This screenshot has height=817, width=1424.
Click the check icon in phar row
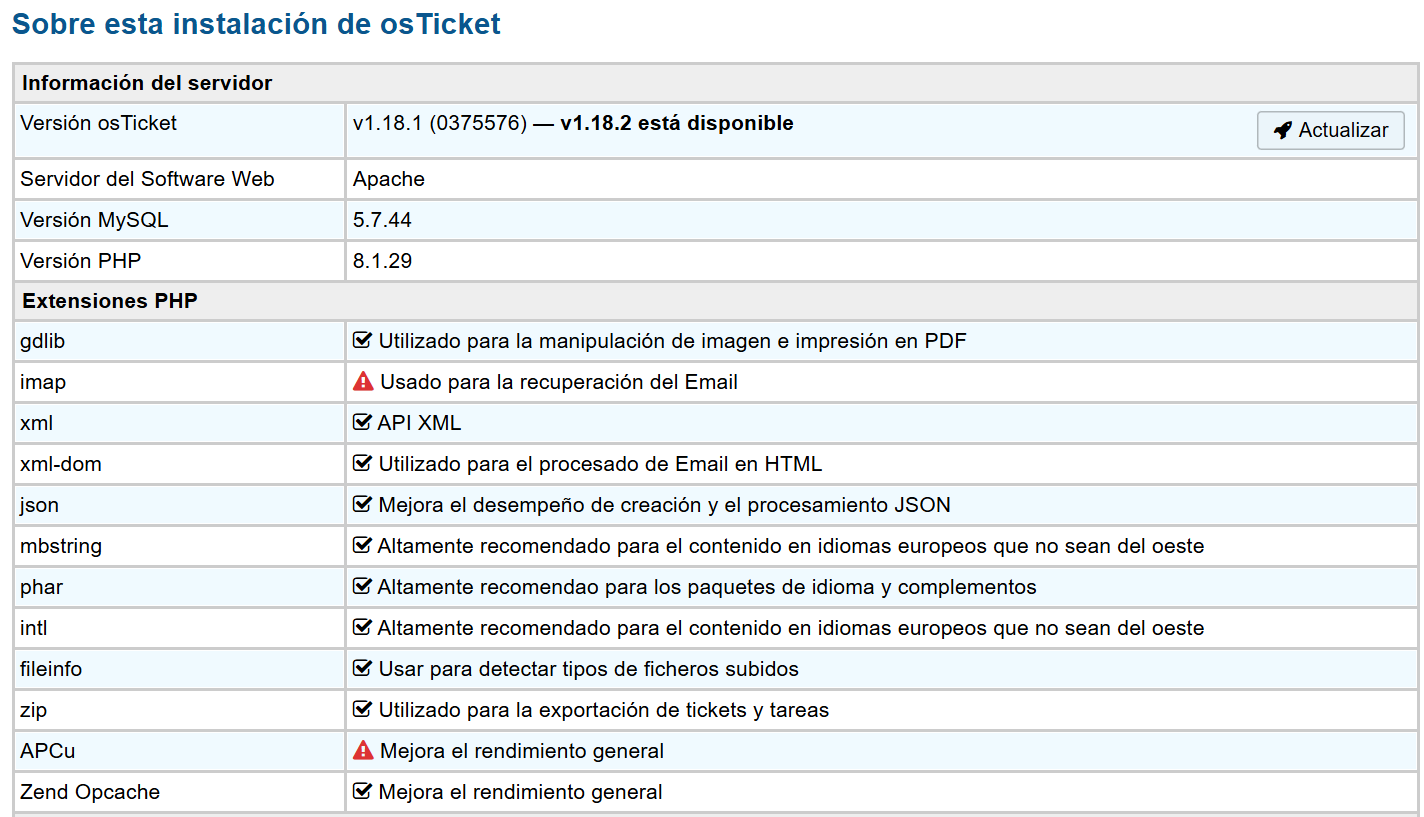pyautogui.click(x=363, y=587)
